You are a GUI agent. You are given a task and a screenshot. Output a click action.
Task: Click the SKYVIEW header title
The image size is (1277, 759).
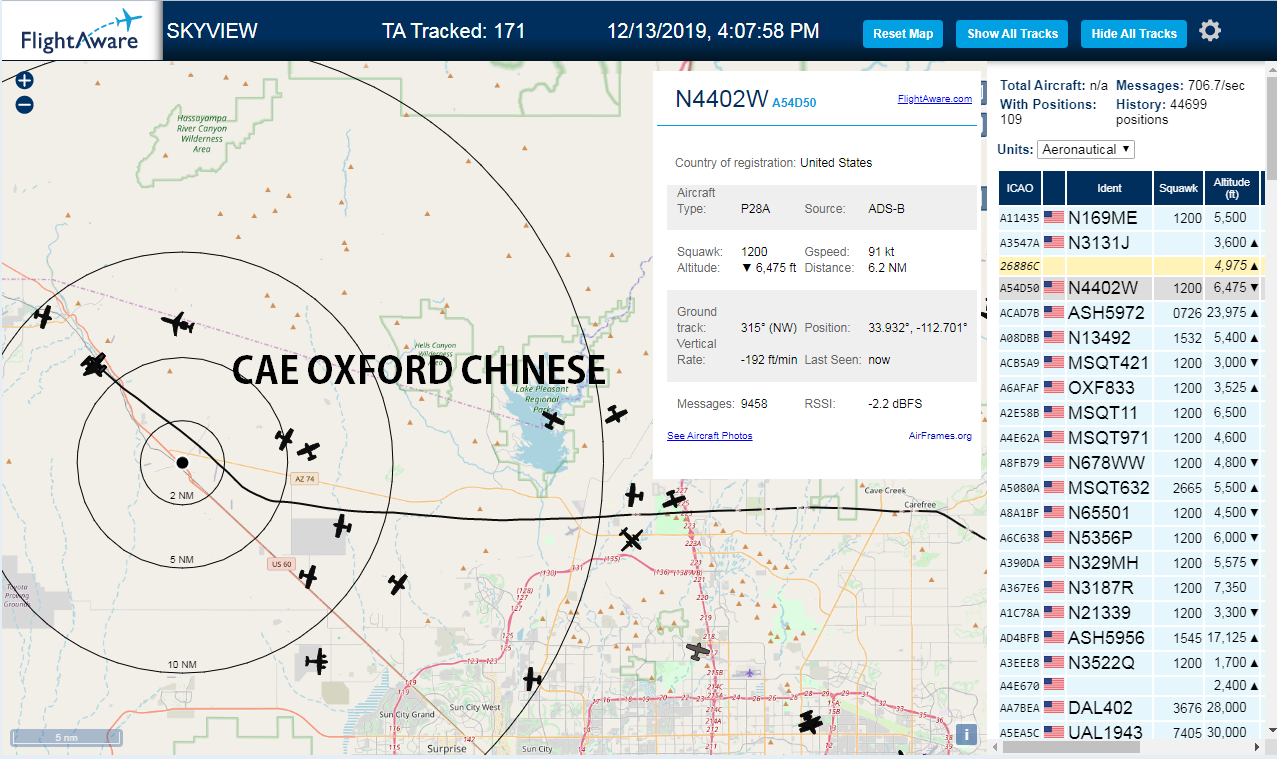point(212,31)
